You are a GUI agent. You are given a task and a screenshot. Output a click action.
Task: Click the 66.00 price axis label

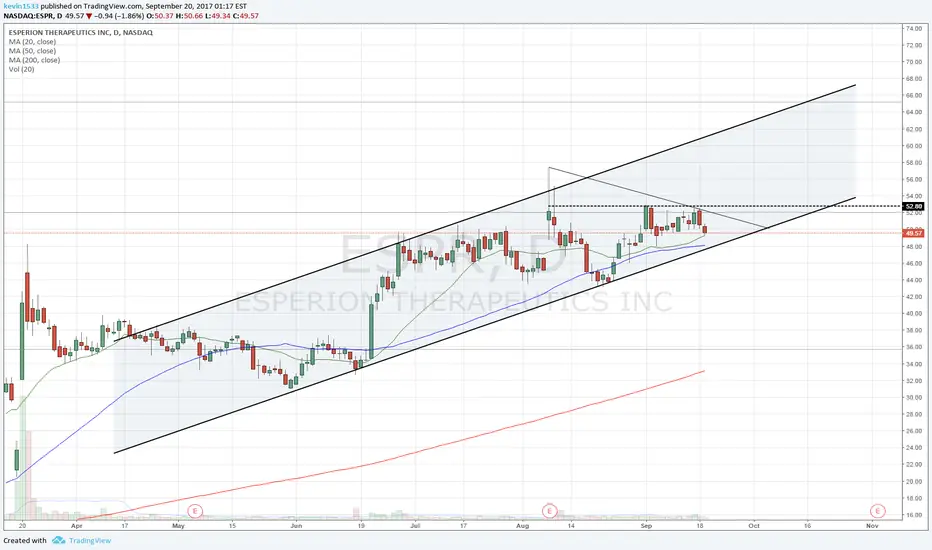(914, 95)
